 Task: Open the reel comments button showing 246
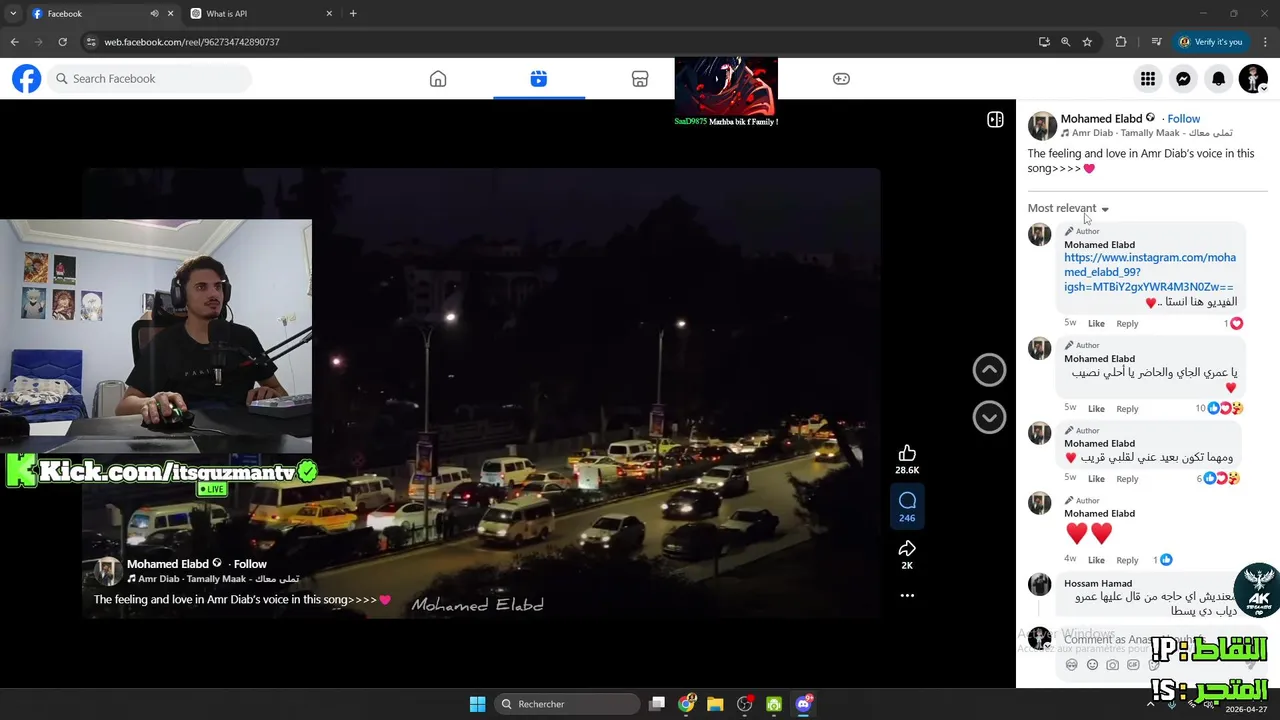click(x=907, y=507)
